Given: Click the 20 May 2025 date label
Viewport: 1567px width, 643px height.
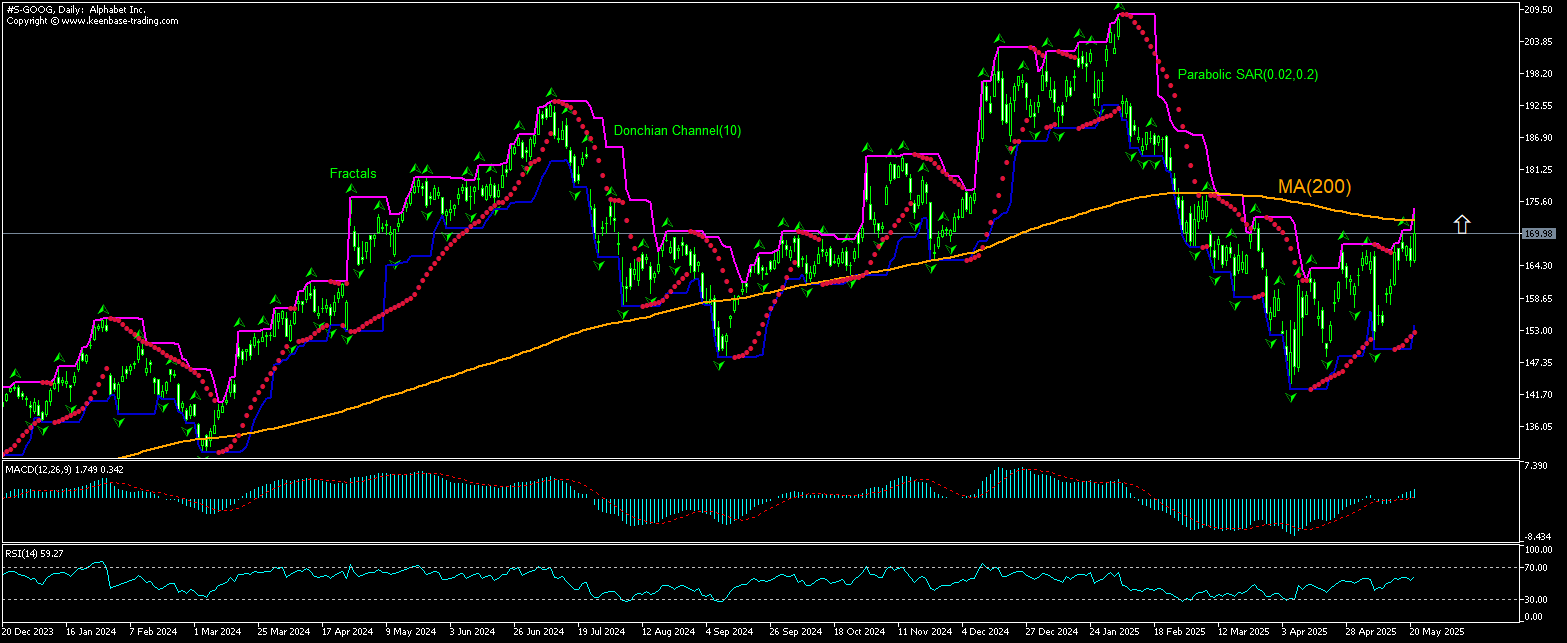Looking at the screenshot, I should pos(1436,632).
